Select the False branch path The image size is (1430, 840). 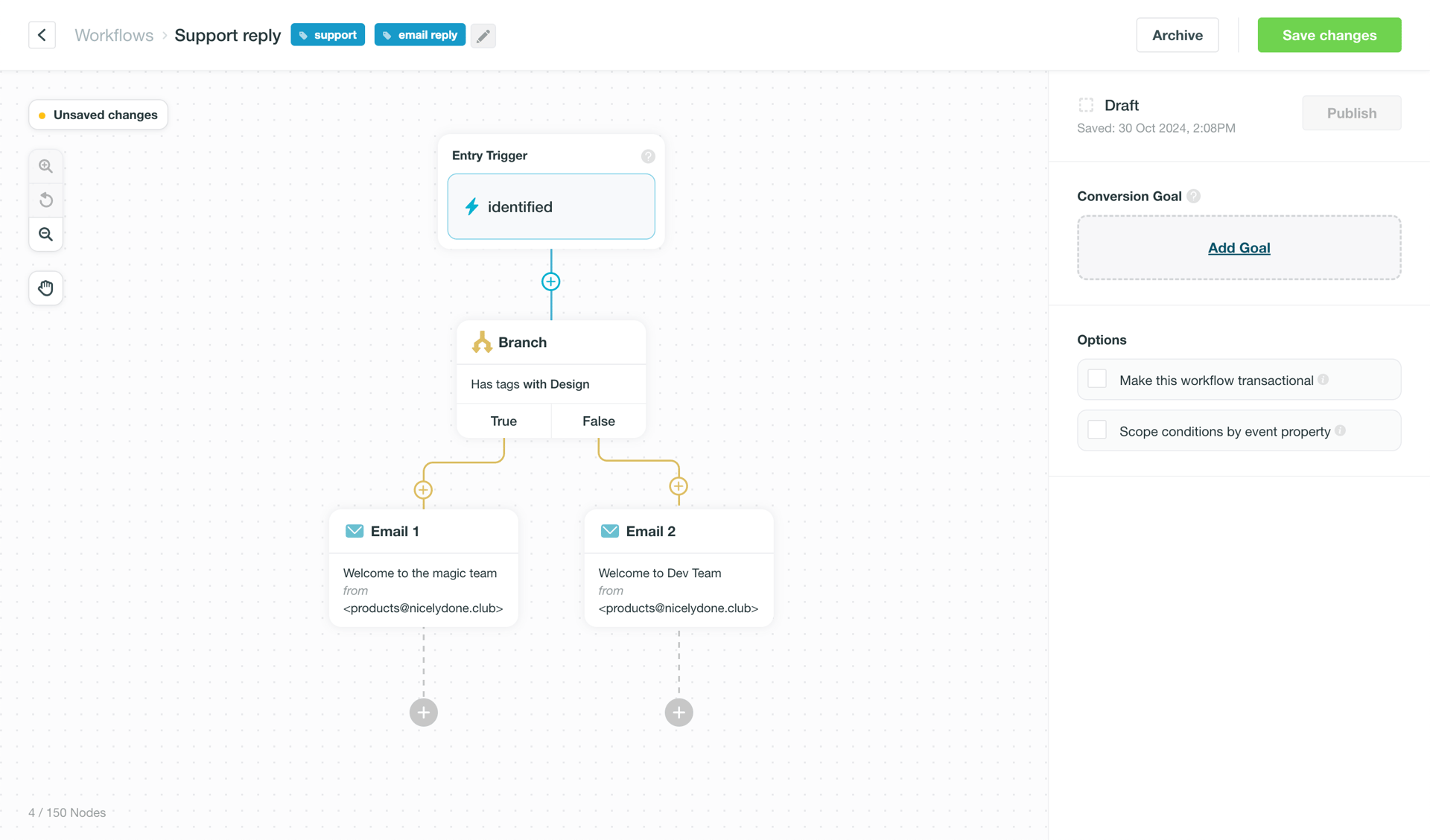(x=598, y=421)
